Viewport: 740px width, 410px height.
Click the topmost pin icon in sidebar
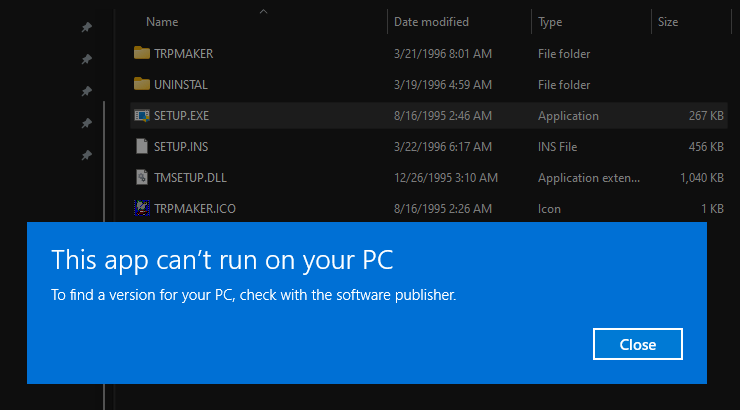click(86, 28)
